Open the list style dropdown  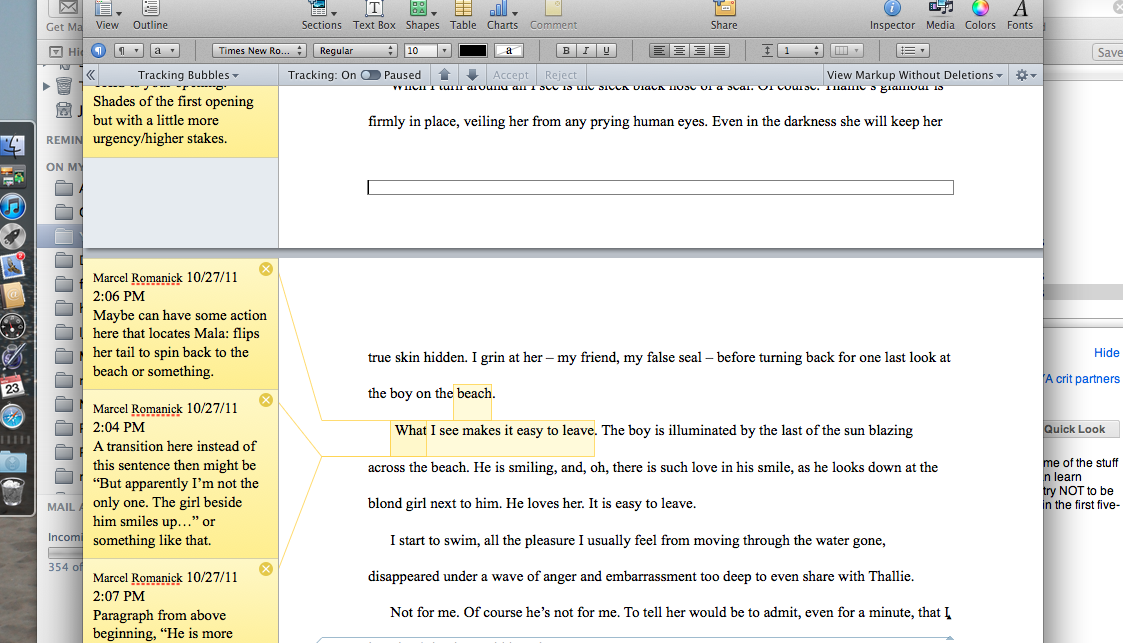pyautogui.click(x=913, y=51)
